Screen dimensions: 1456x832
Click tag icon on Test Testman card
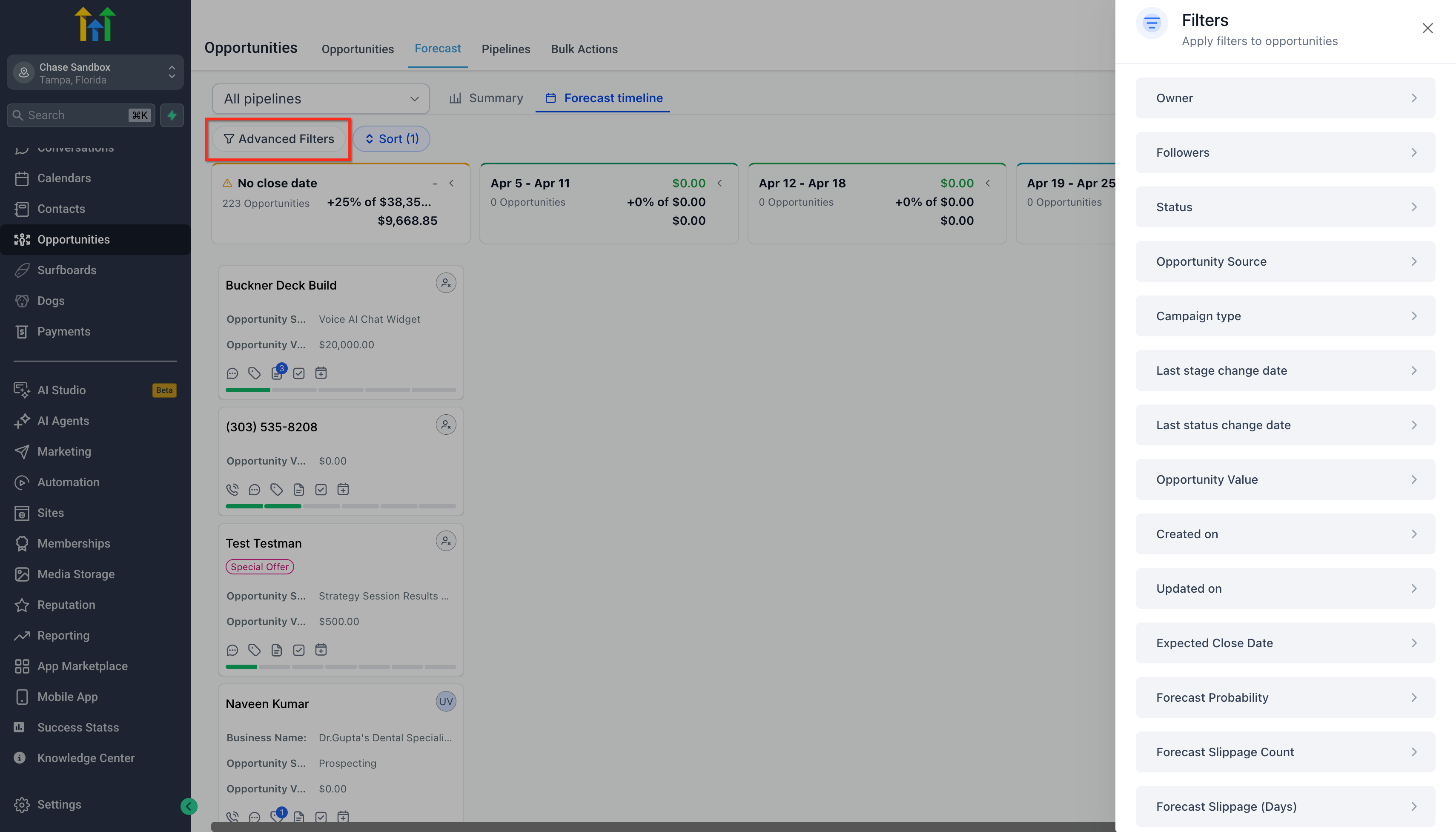tap(254, 650)
